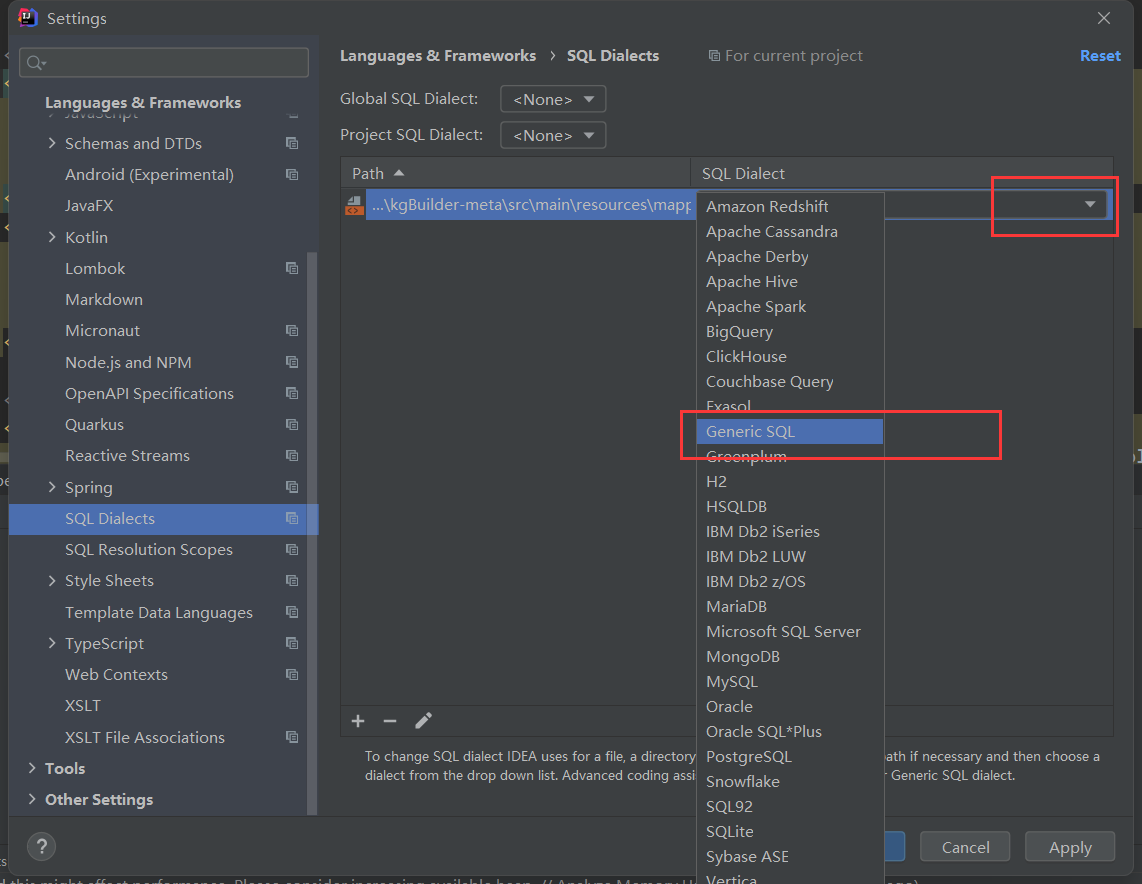Click the Languages & Frameworks breadcrumb

438,56
